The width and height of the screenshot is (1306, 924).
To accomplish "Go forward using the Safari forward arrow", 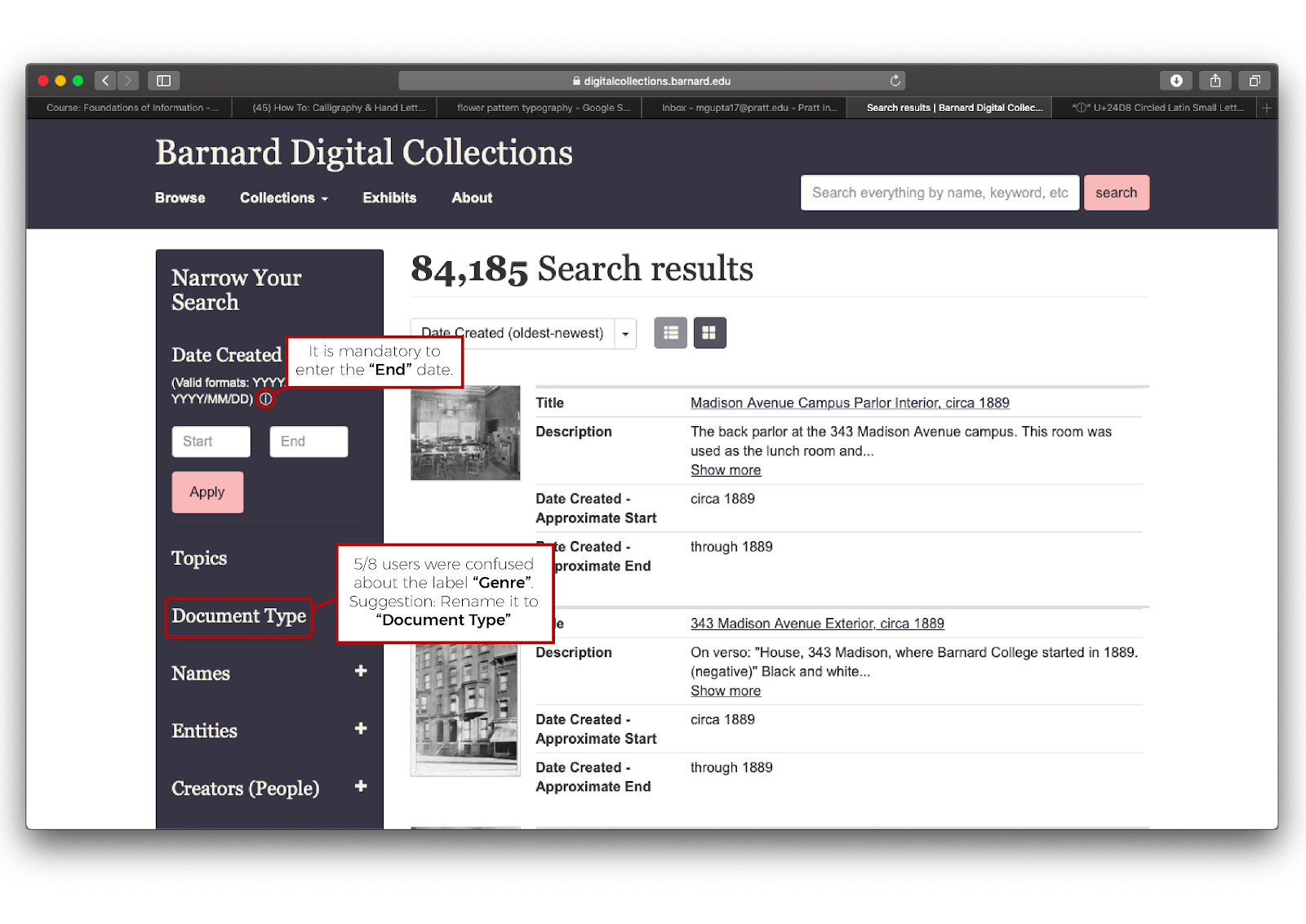I will point(127,81).
